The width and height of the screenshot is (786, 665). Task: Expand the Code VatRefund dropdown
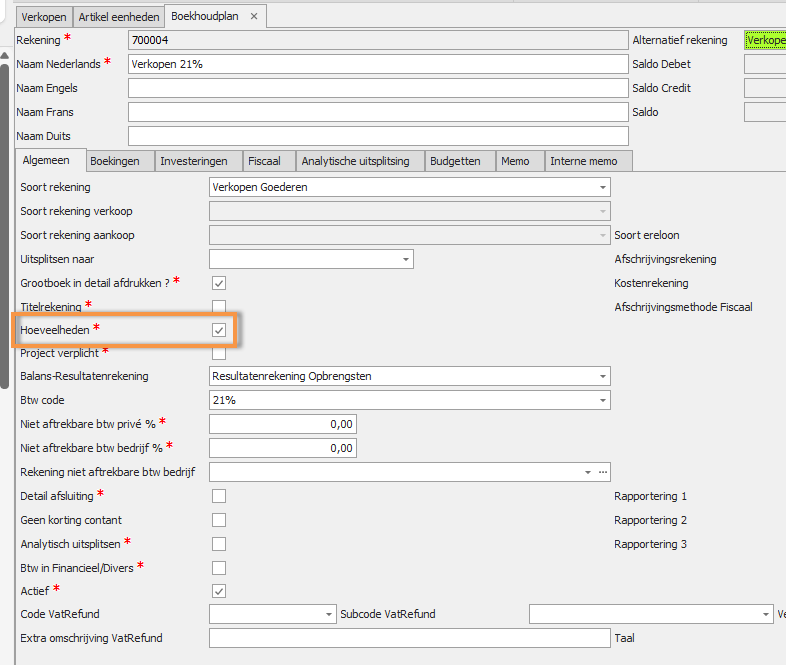coord(329,614)
